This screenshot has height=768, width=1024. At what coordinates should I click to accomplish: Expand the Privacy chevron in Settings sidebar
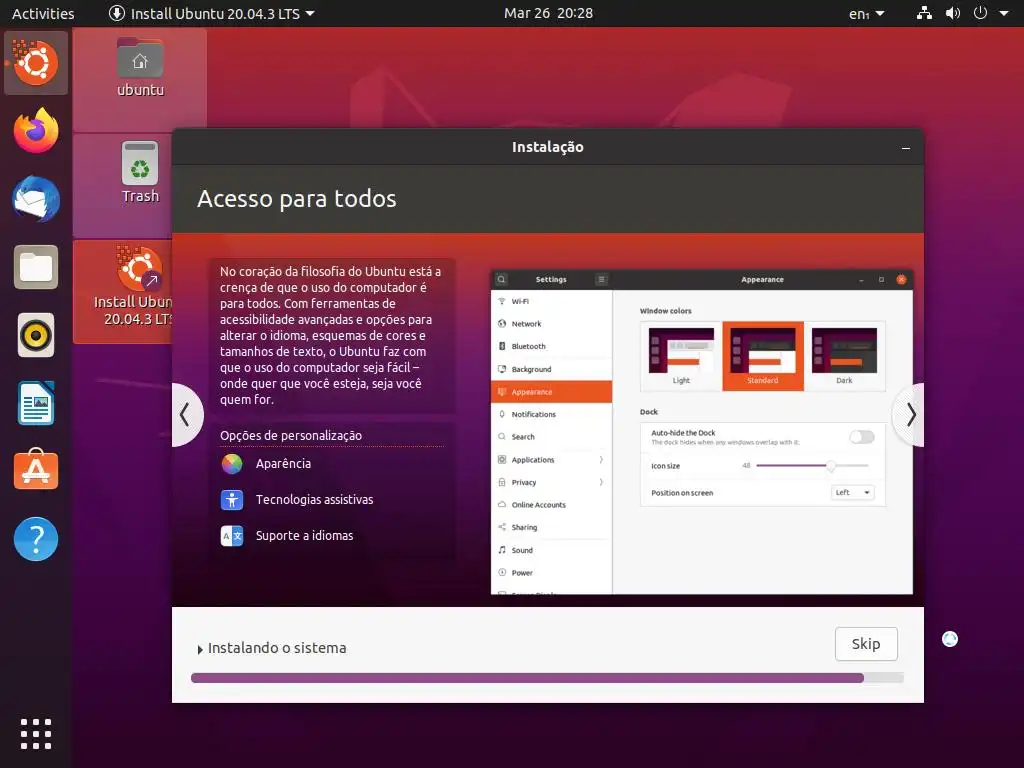[x=601, y=483]
